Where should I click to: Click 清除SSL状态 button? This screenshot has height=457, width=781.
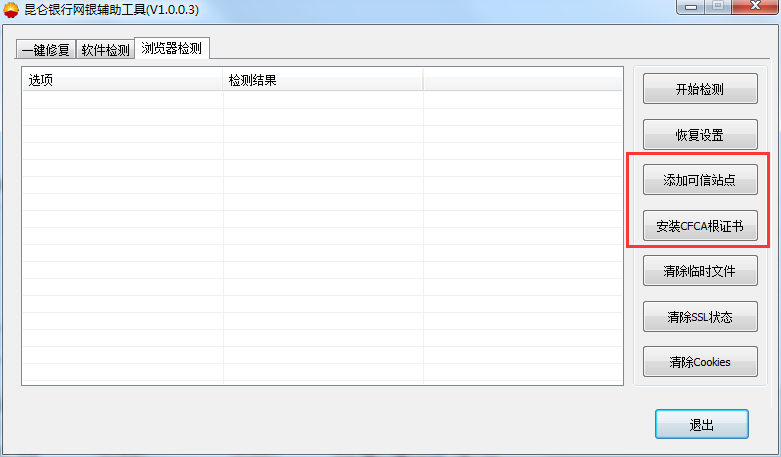pos(700,317)
